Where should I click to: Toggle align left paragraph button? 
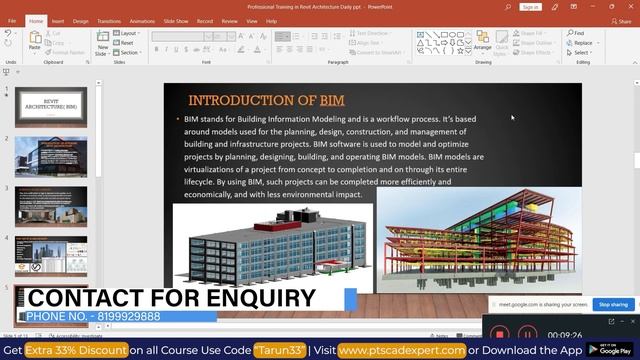point(280,50)
